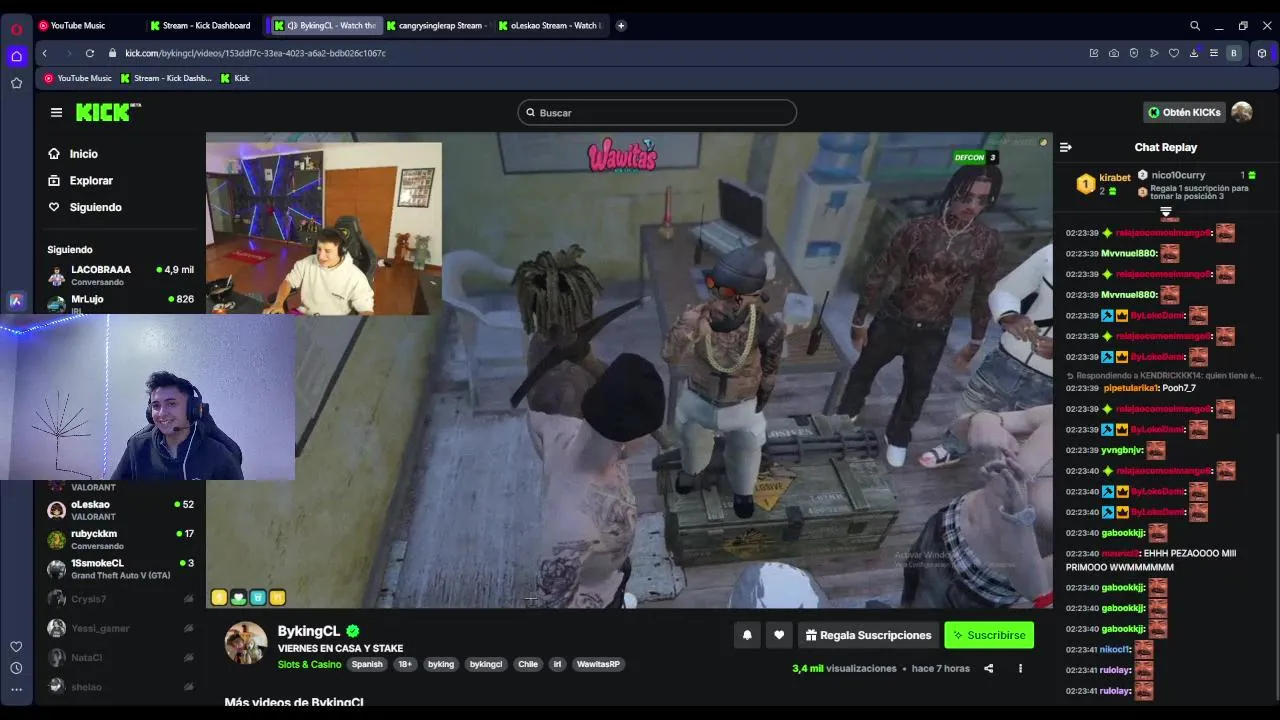Open browser downloads icon
The image size is (1280, 720).
1194,53
